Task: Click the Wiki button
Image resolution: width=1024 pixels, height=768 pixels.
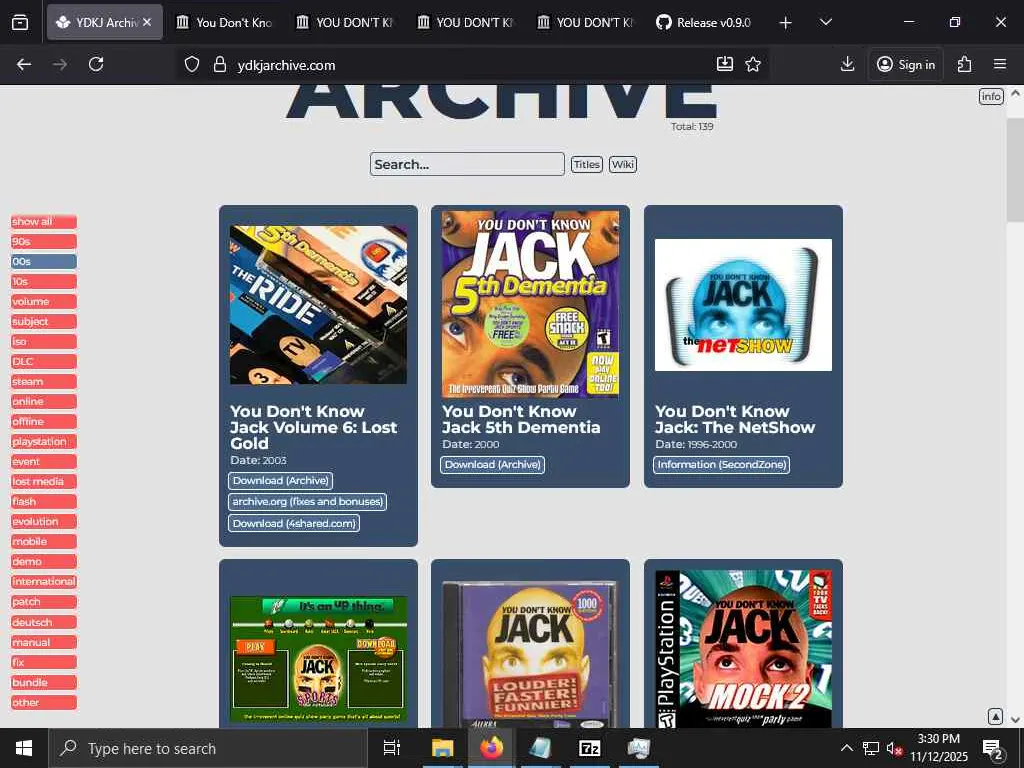Action: pos(622,164)
